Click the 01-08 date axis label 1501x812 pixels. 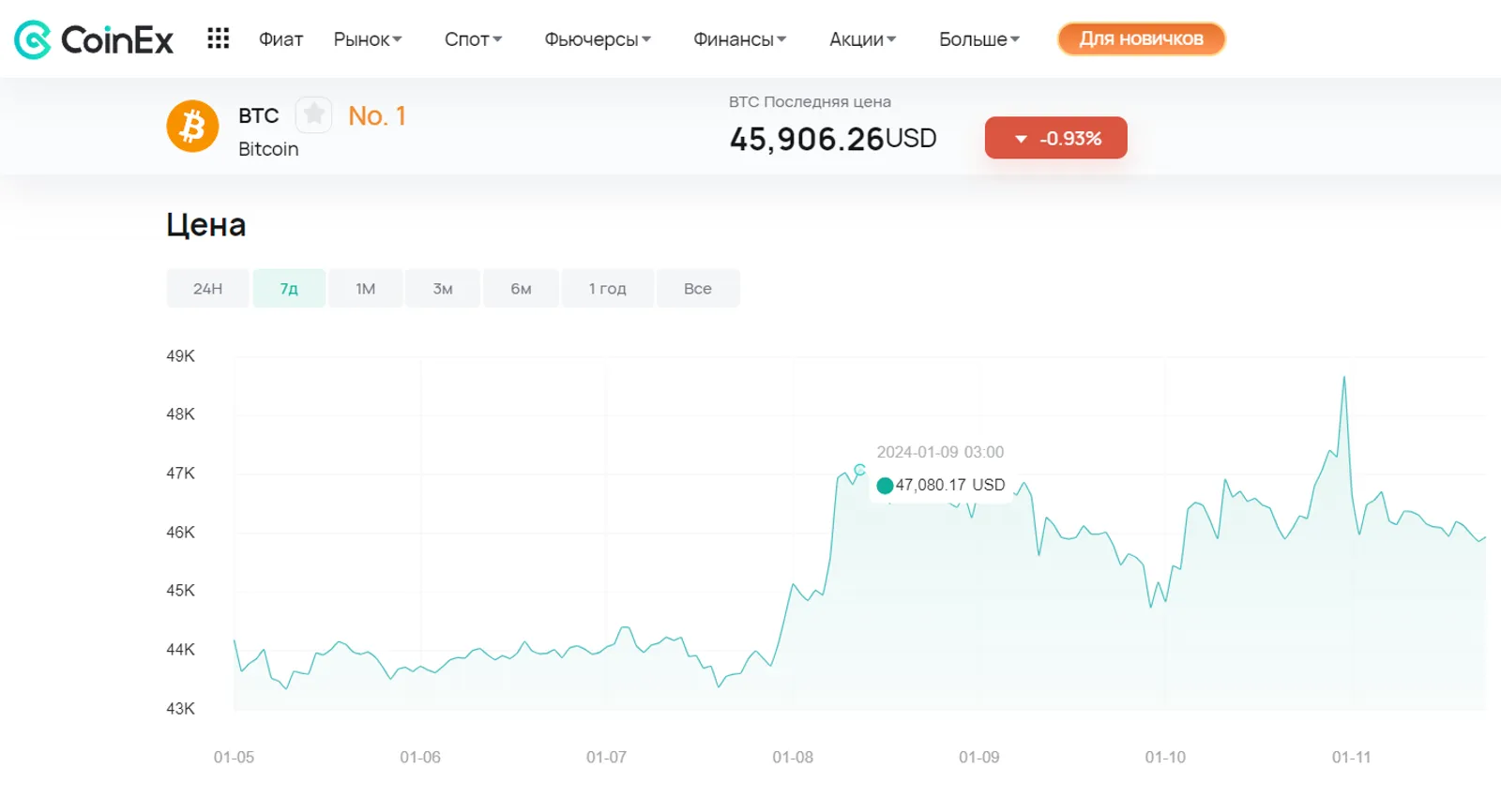[x=793, y=757]
